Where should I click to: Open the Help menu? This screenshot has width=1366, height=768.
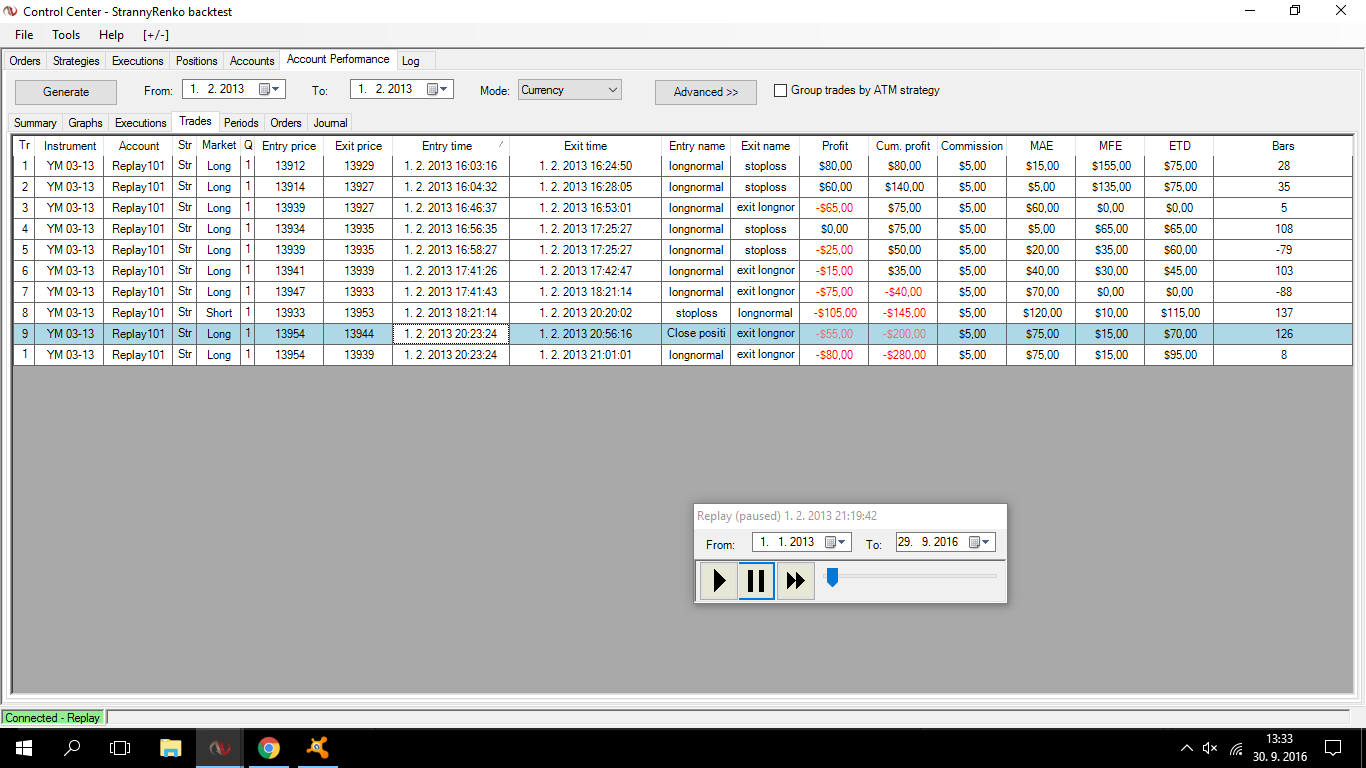111,35
